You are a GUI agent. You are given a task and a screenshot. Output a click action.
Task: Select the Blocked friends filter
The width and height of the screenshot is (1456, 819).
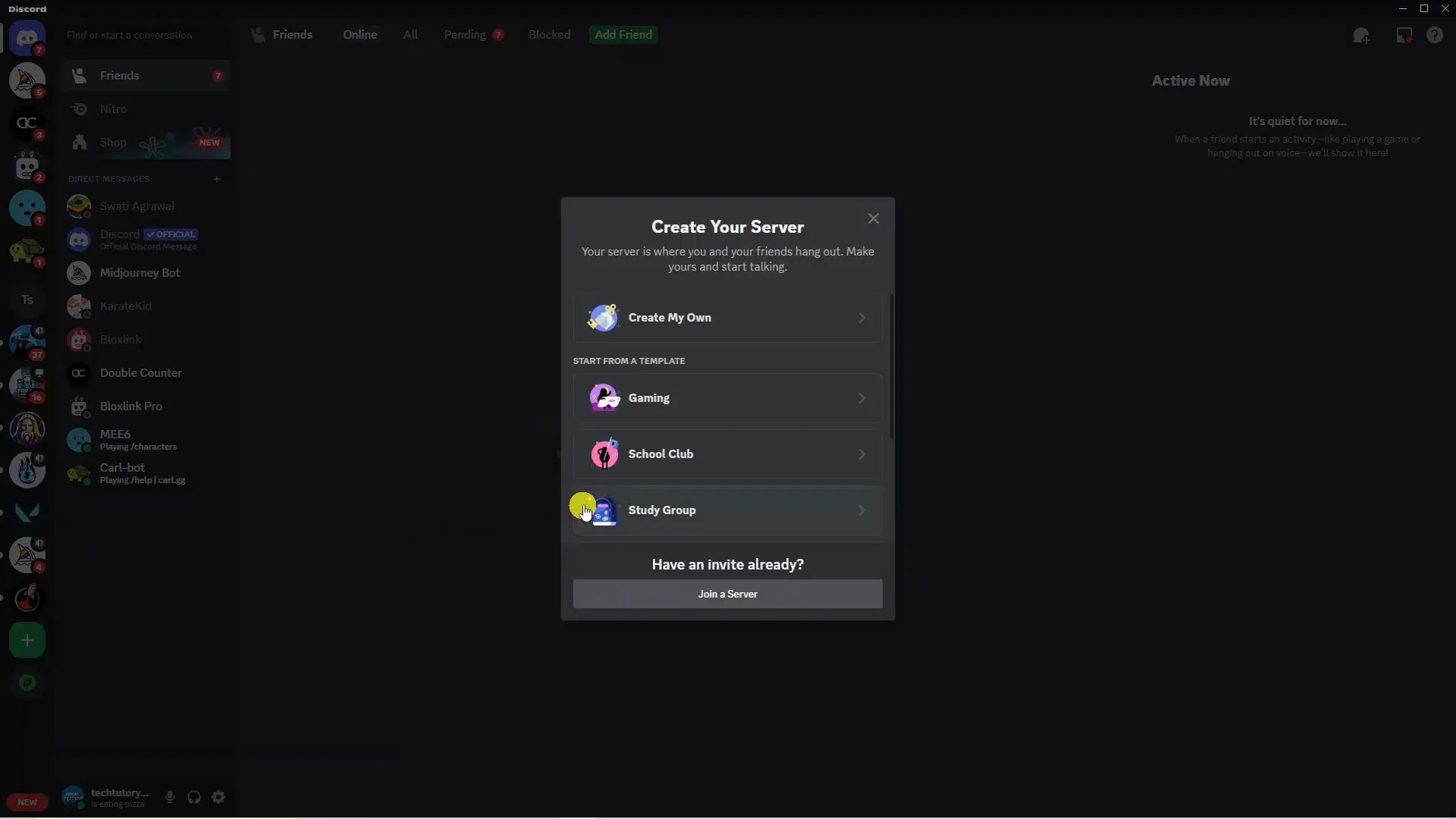[x=549, y=34]
